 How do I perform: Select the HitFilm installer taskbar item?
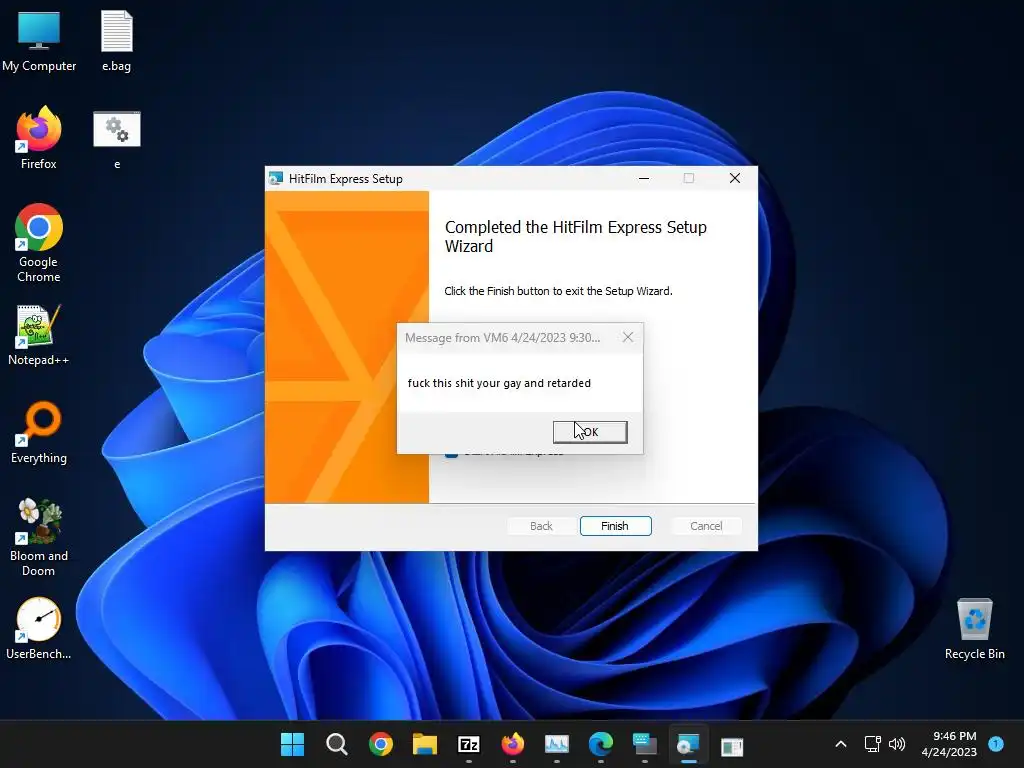pos(688,744)
